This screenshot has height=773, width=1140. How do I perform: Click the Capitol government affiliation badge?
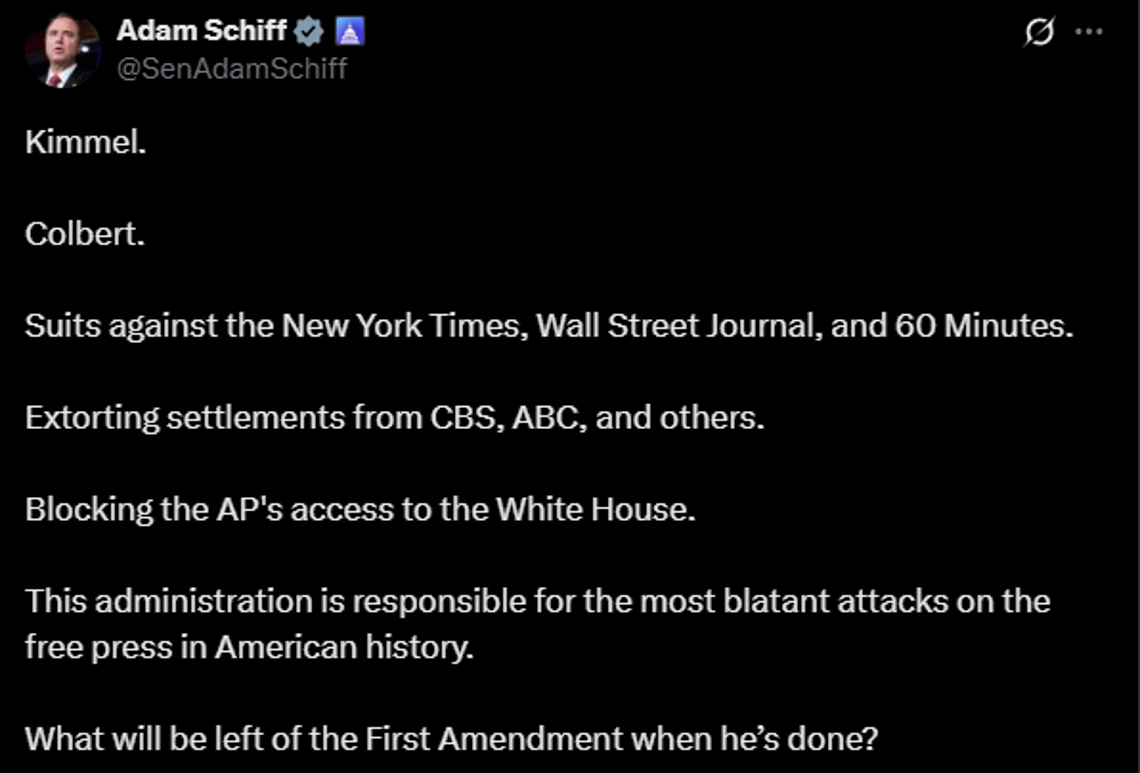pyautogui.click(x=350, y=31)
